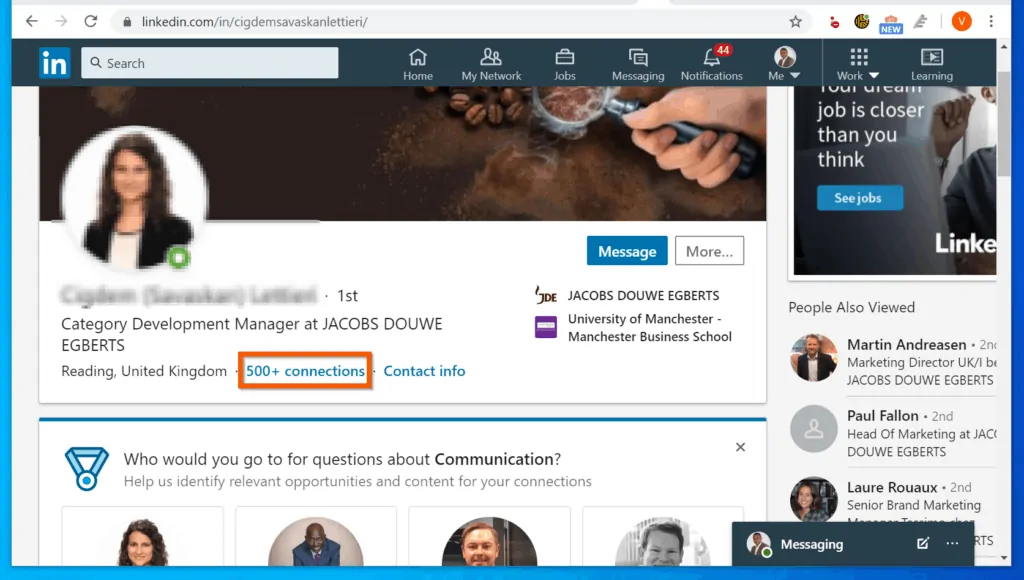The height and width of the screenshot is (580, 1024).
Task: Open My Network page
Action: (x=491, y=65)
